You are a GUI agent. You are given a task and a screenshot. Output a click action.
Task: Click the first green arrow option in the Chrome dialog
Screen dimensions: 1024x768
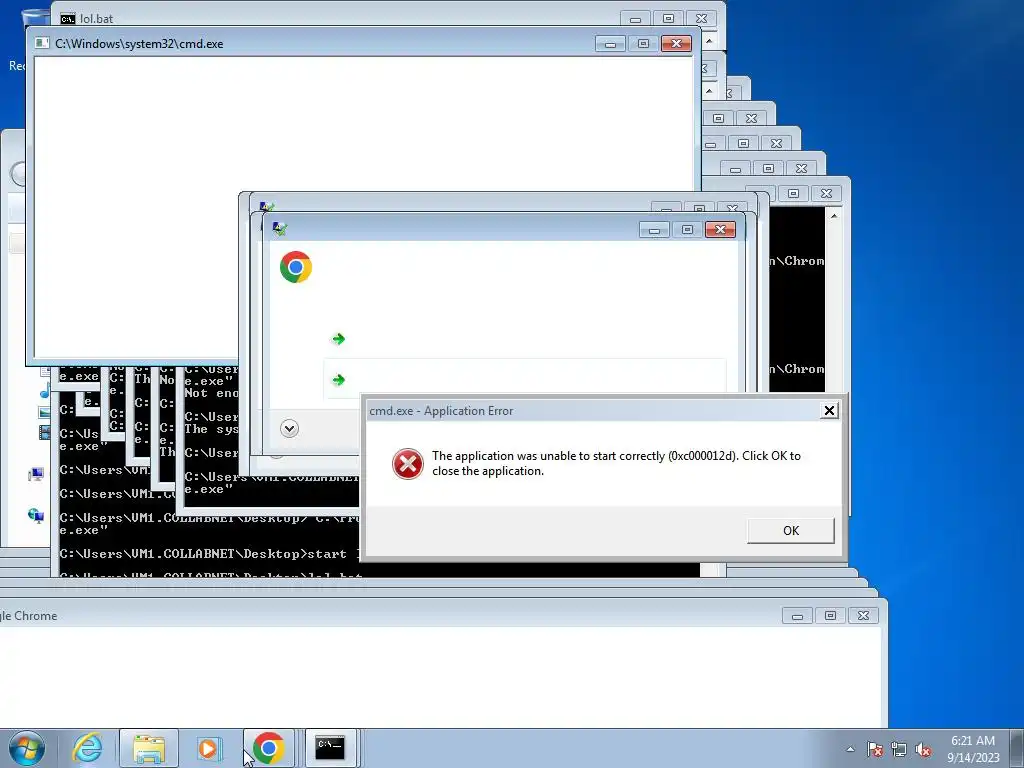pos(338,338)
